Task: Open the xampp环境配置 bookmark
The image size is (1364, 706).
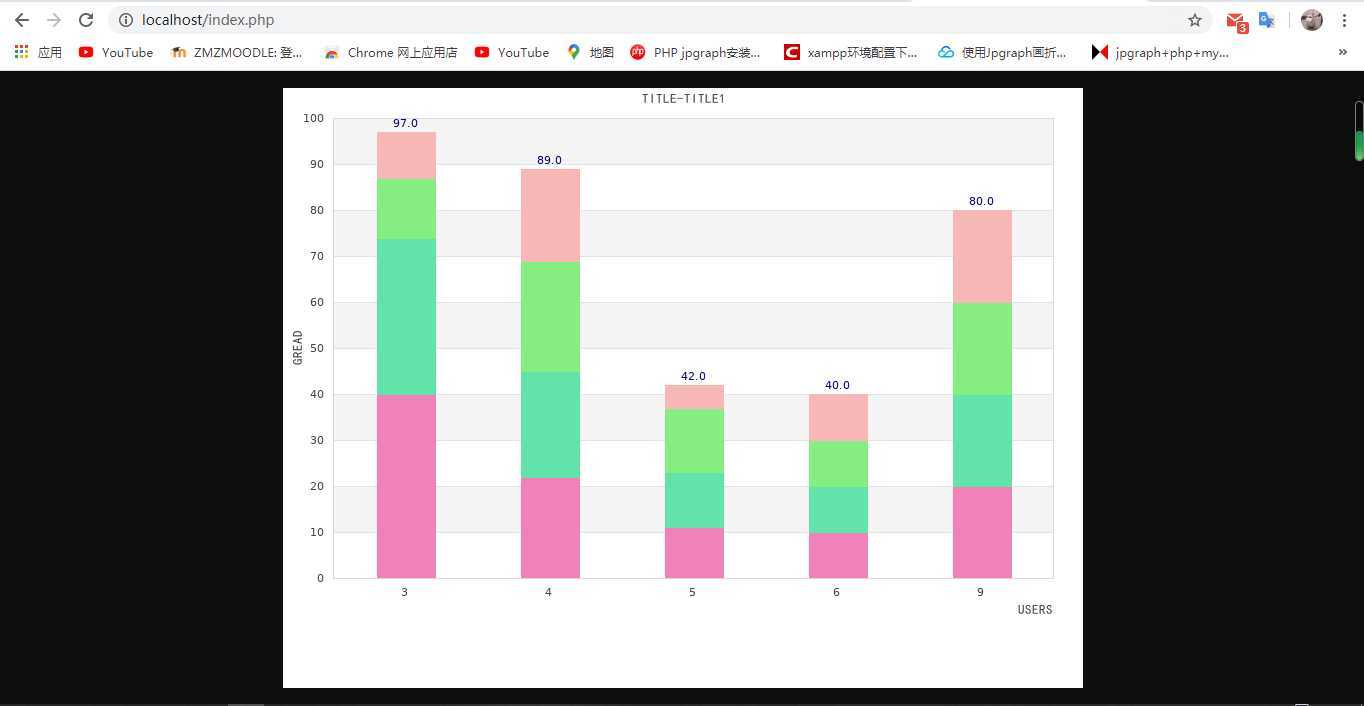Action: (x=851, y=52)
